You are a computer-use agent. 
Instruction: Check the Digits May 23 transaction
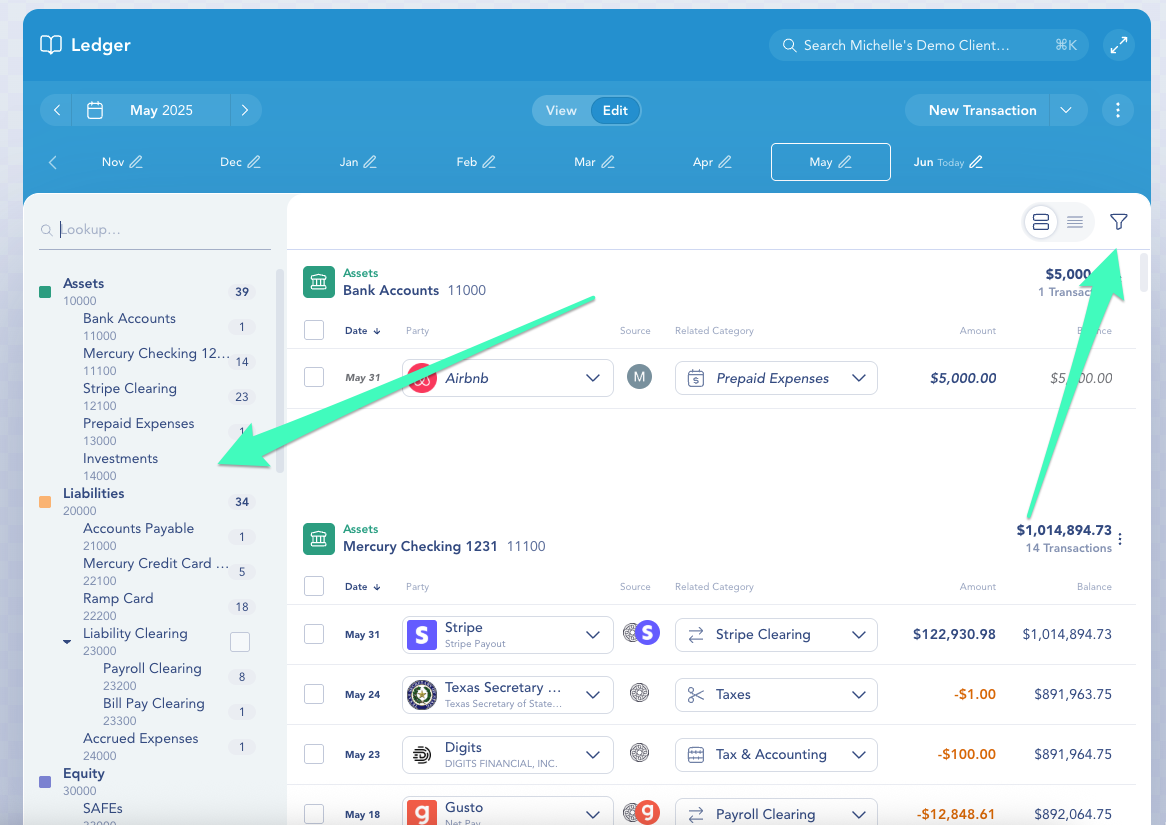click(314, 754)
